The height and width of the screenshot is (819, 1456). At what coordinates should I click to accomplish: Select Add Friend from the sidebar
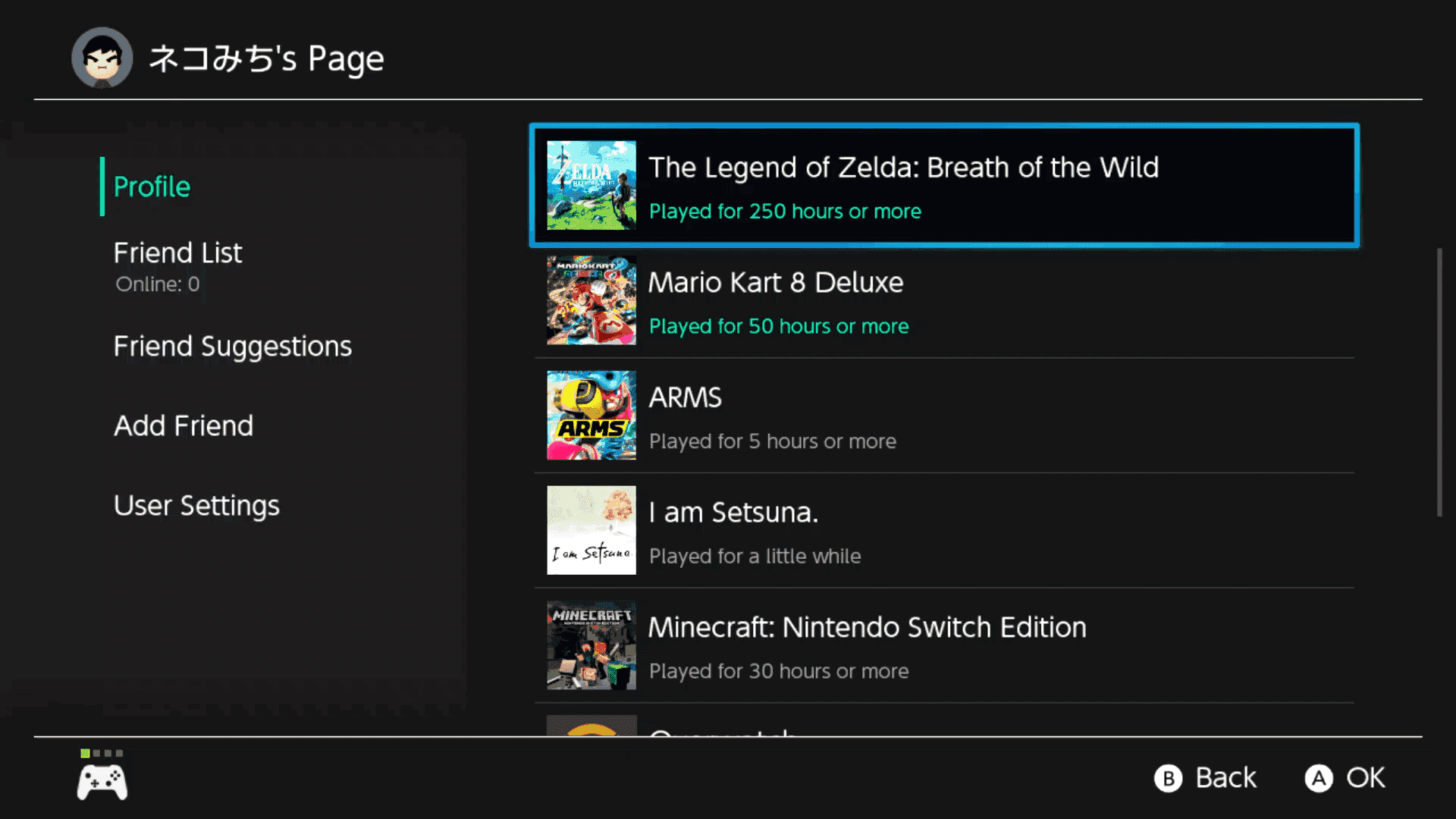click(184, 425)
